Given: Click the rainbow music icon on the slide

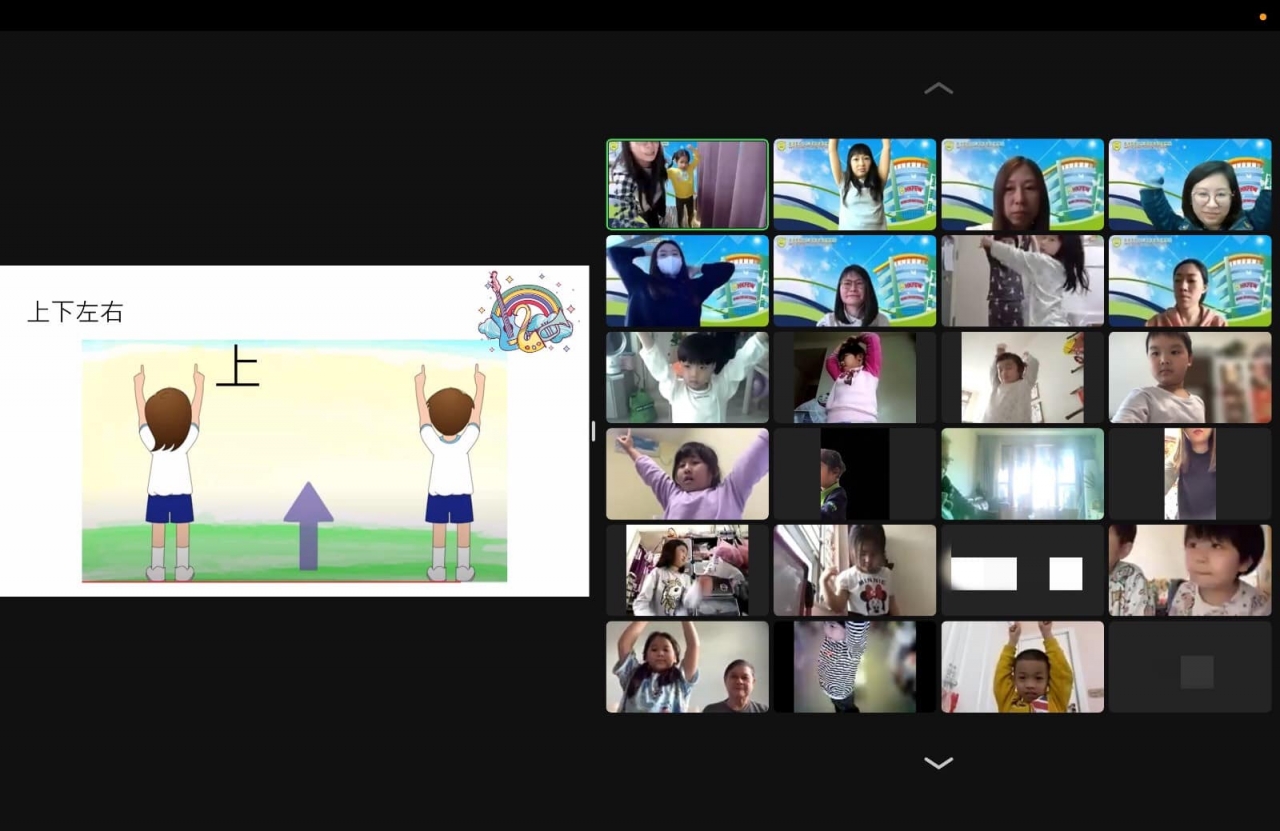Looking at the screenshot, I should [526, 311].
